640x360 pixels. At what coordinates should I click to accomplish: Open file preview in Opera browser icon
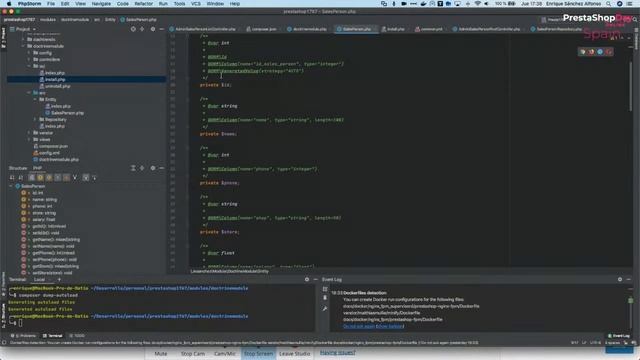pos(609,52)
